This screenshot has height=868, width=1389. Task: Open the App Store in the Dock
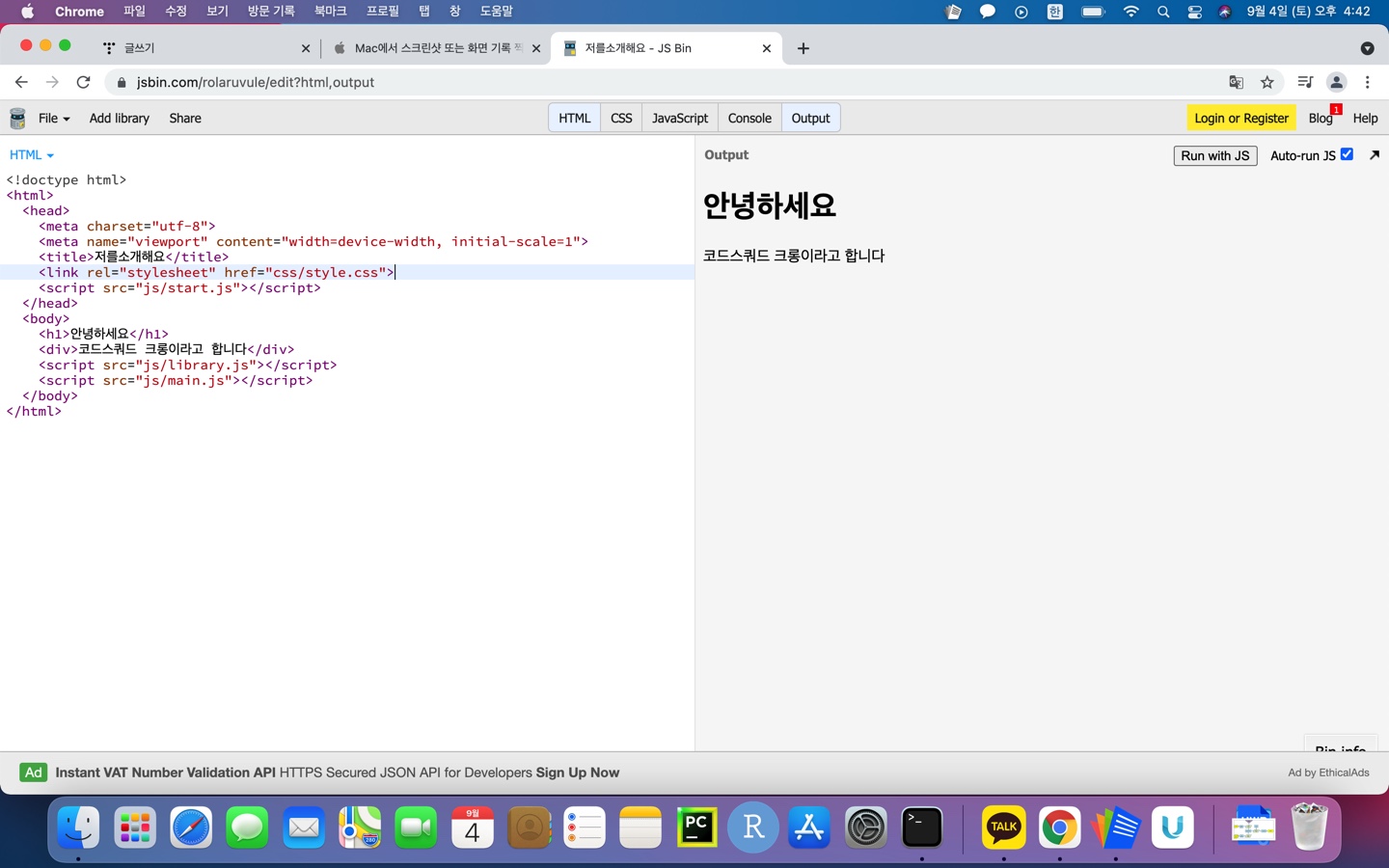click(809, 827)
